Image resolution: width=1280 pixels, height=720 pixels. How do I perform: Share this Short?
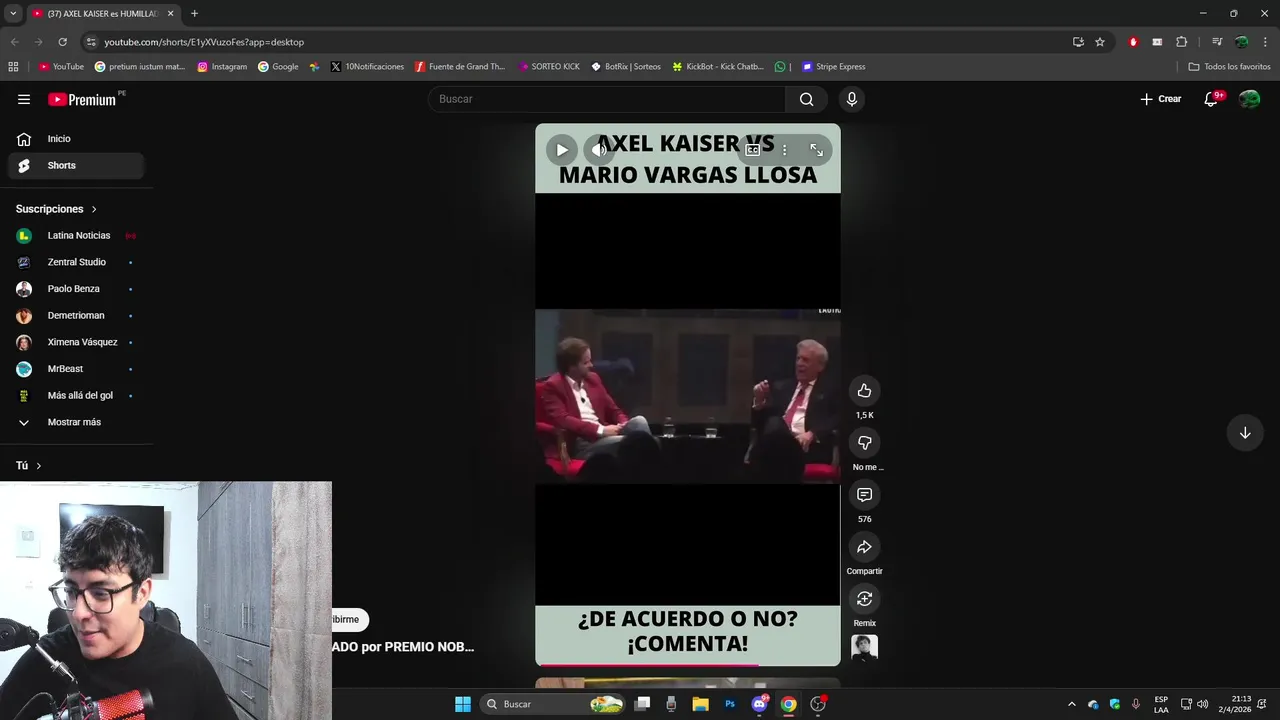click(864, 547)
